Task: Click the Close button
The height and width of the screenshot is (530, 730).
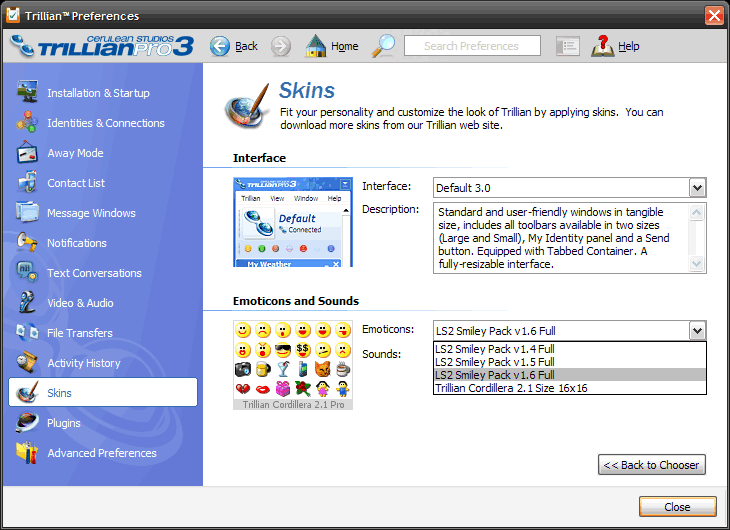Action: (x=677, y=507)
